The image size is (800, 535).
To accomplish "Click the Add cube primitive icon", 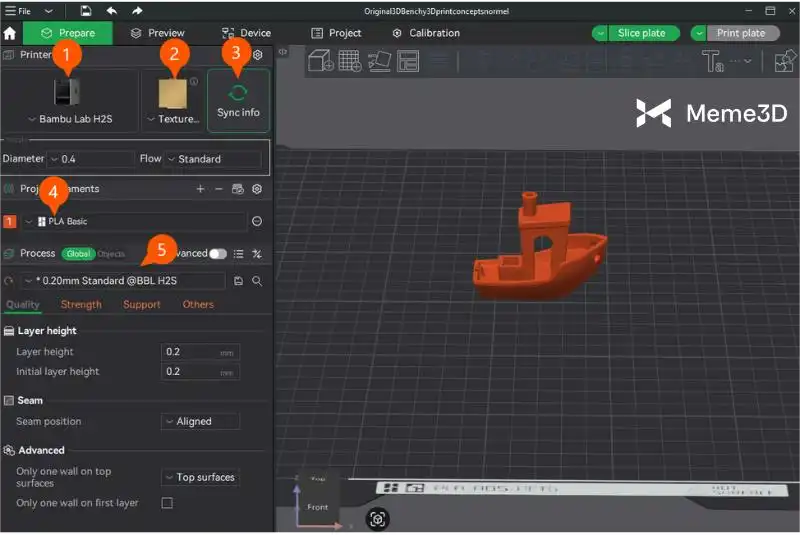I will (321, 62).
